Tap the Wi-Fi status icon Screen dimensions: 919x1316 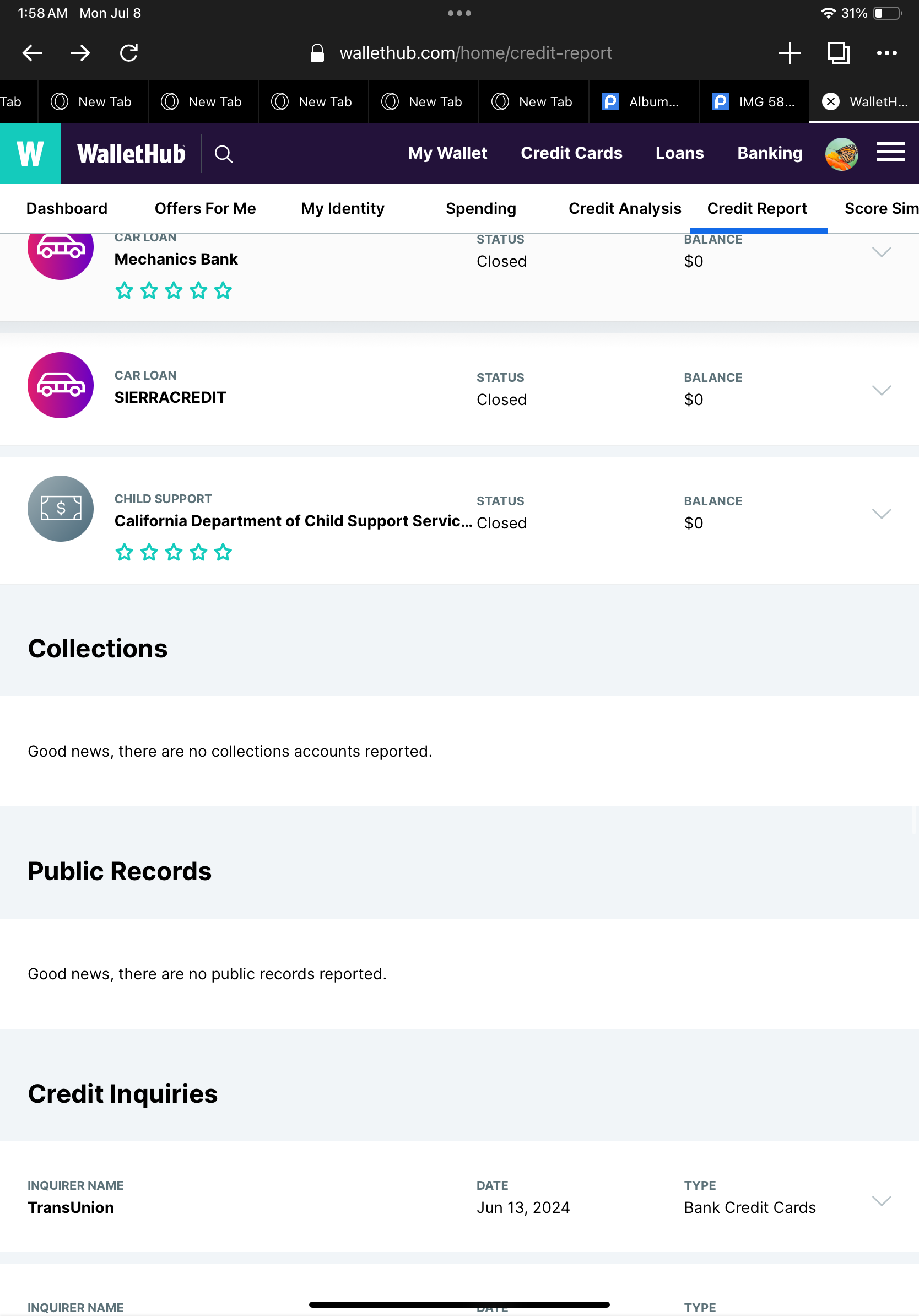click(828, 13)
